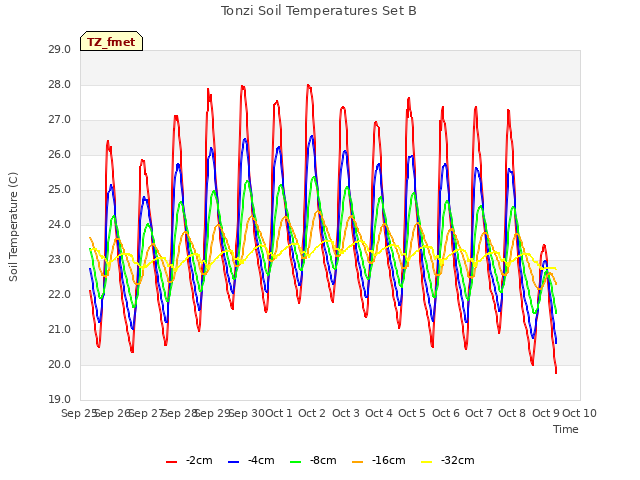Click the Oct 5 x-axis date label

click(412, 413)
